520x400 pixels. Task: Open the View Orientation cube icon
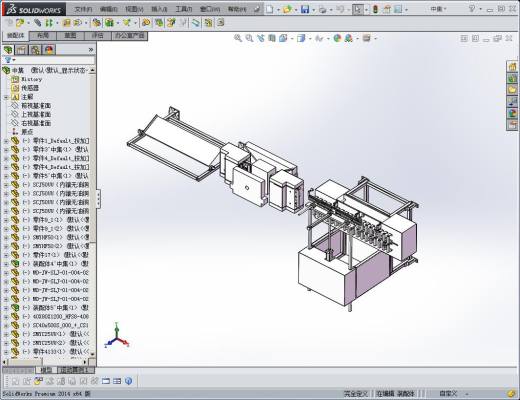pos(283,38)
